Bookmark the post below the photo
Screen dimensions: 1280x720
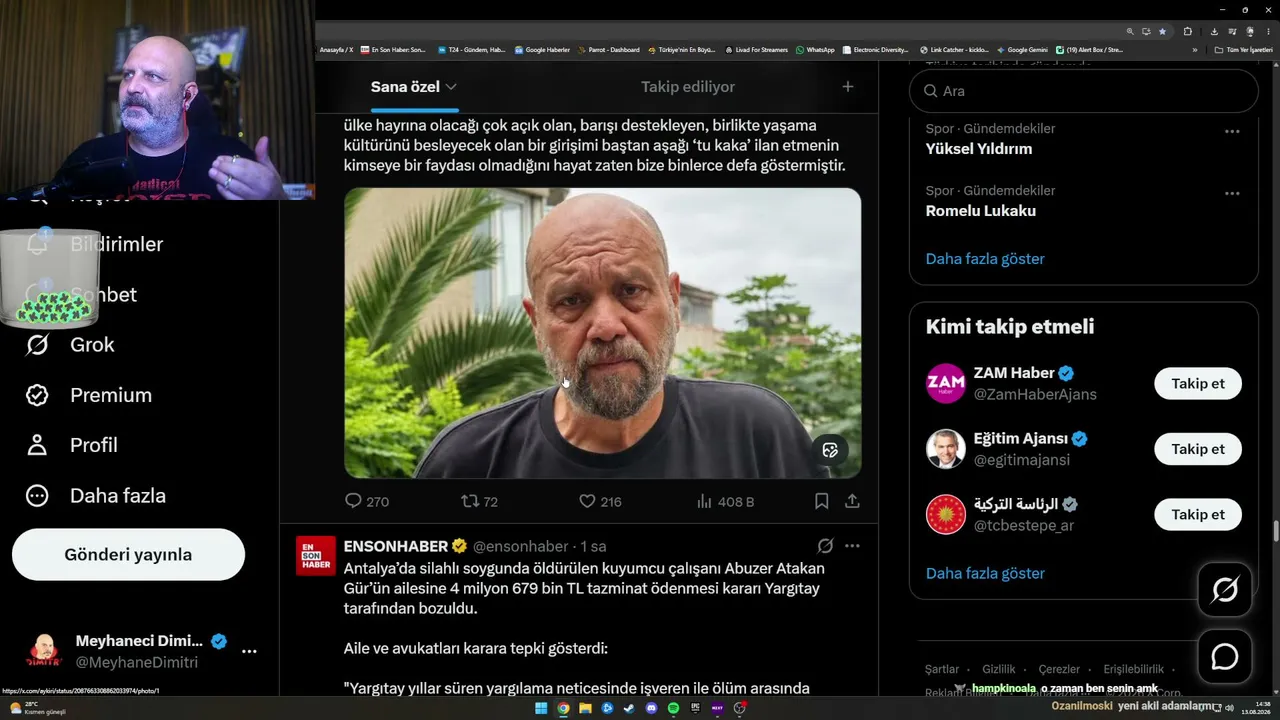[x=821, y=501]
